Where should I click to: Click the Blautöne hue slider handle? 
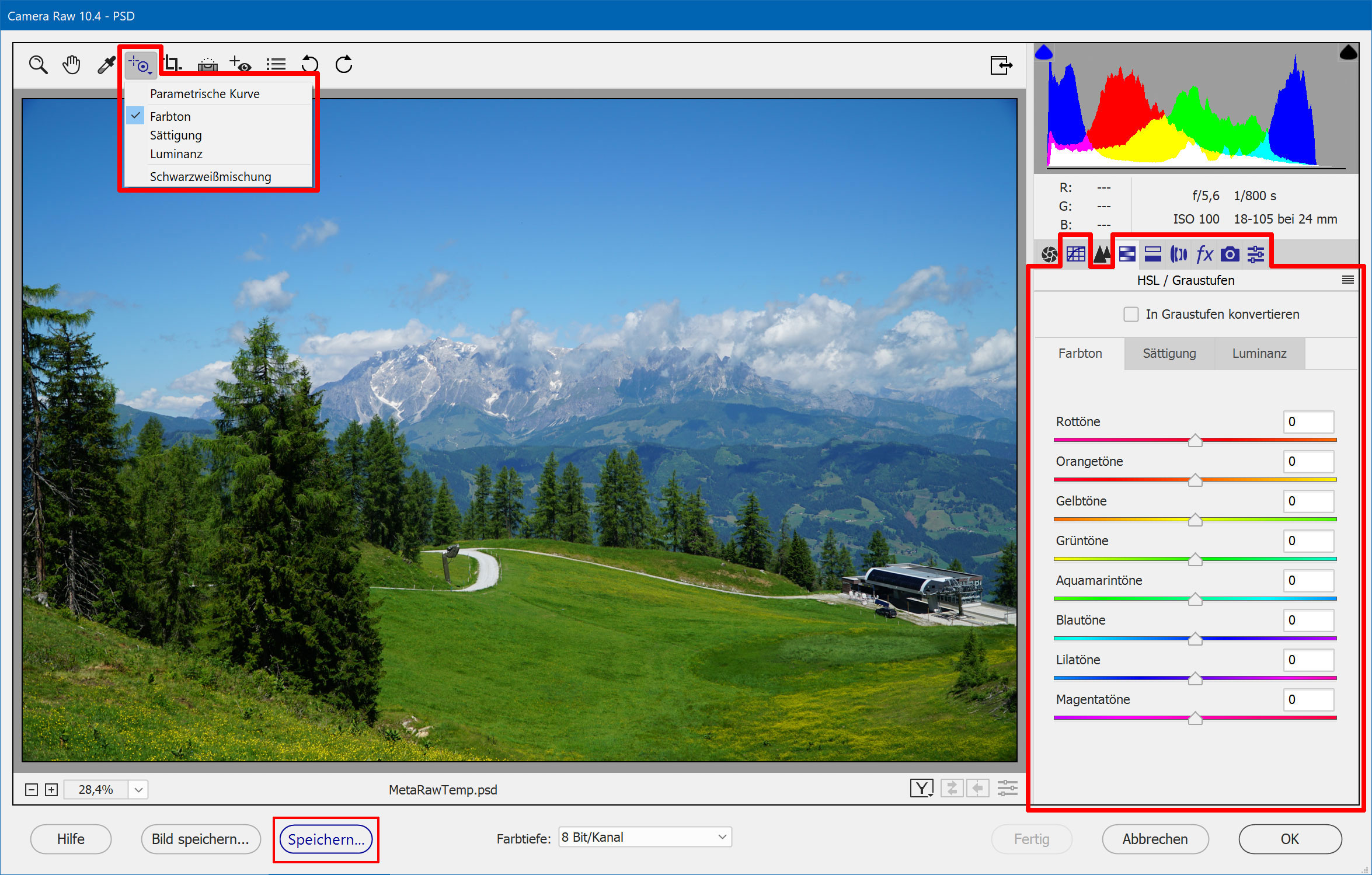click(x=1195, y=639)
